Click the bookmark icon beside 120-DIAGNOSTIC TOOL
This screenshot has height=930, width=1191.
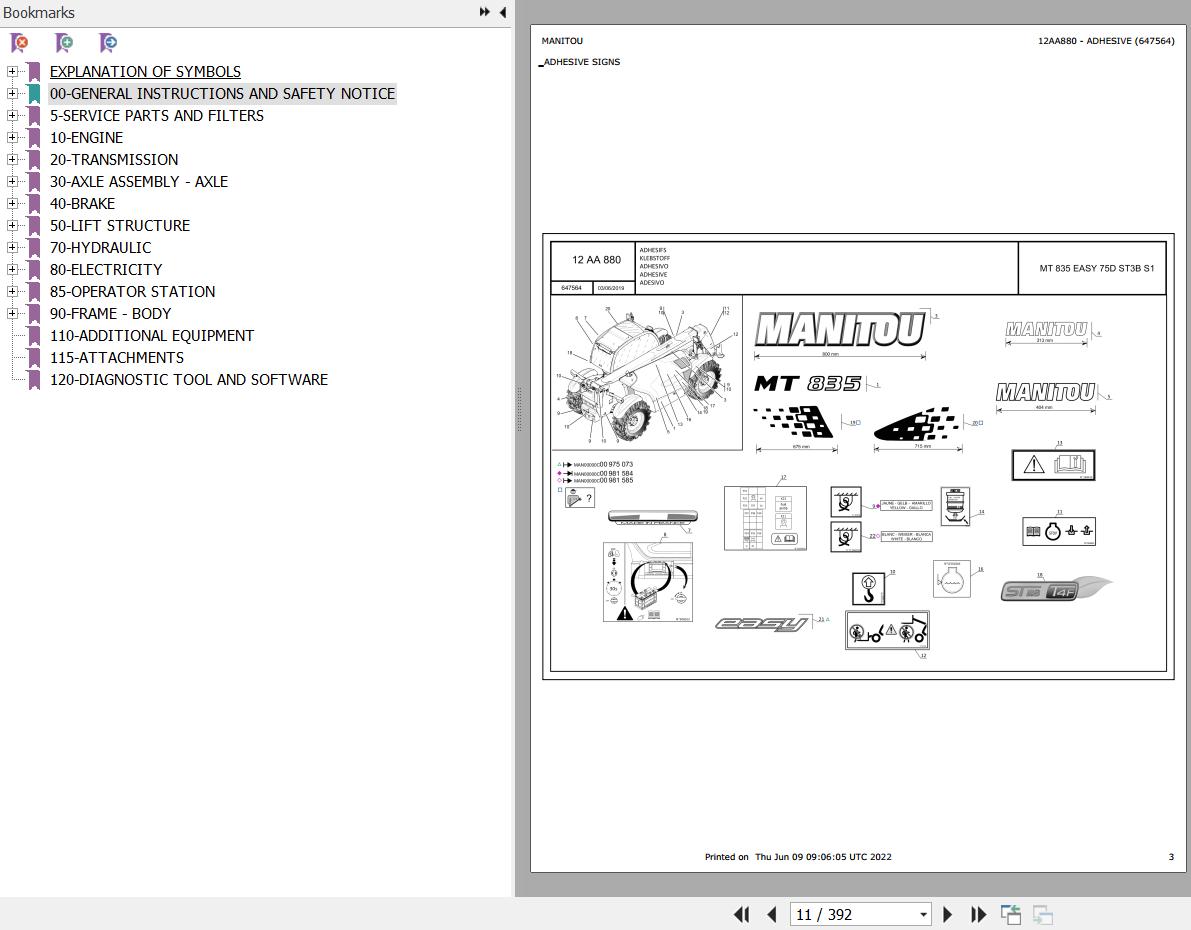(x=33, y=380)
